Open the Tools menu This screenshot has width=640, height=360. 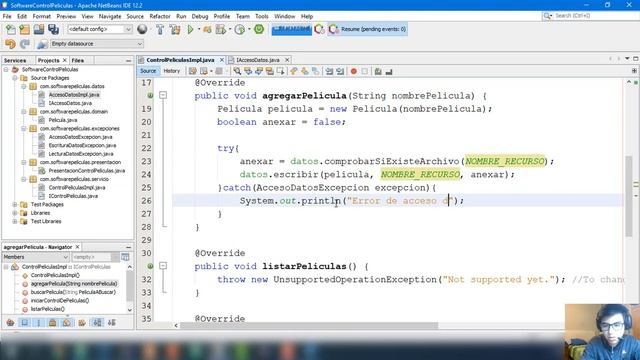pos(262,16)
